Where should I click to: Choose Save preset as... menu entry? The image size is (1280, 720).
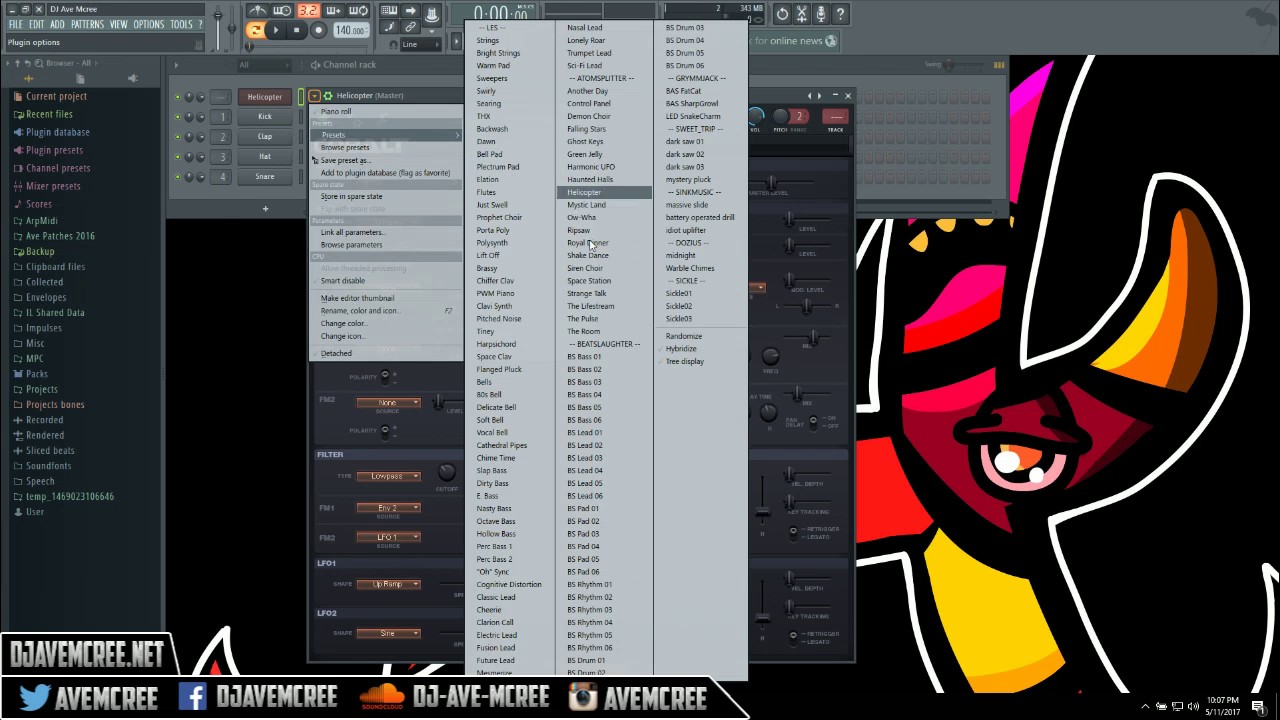(345, 160)
